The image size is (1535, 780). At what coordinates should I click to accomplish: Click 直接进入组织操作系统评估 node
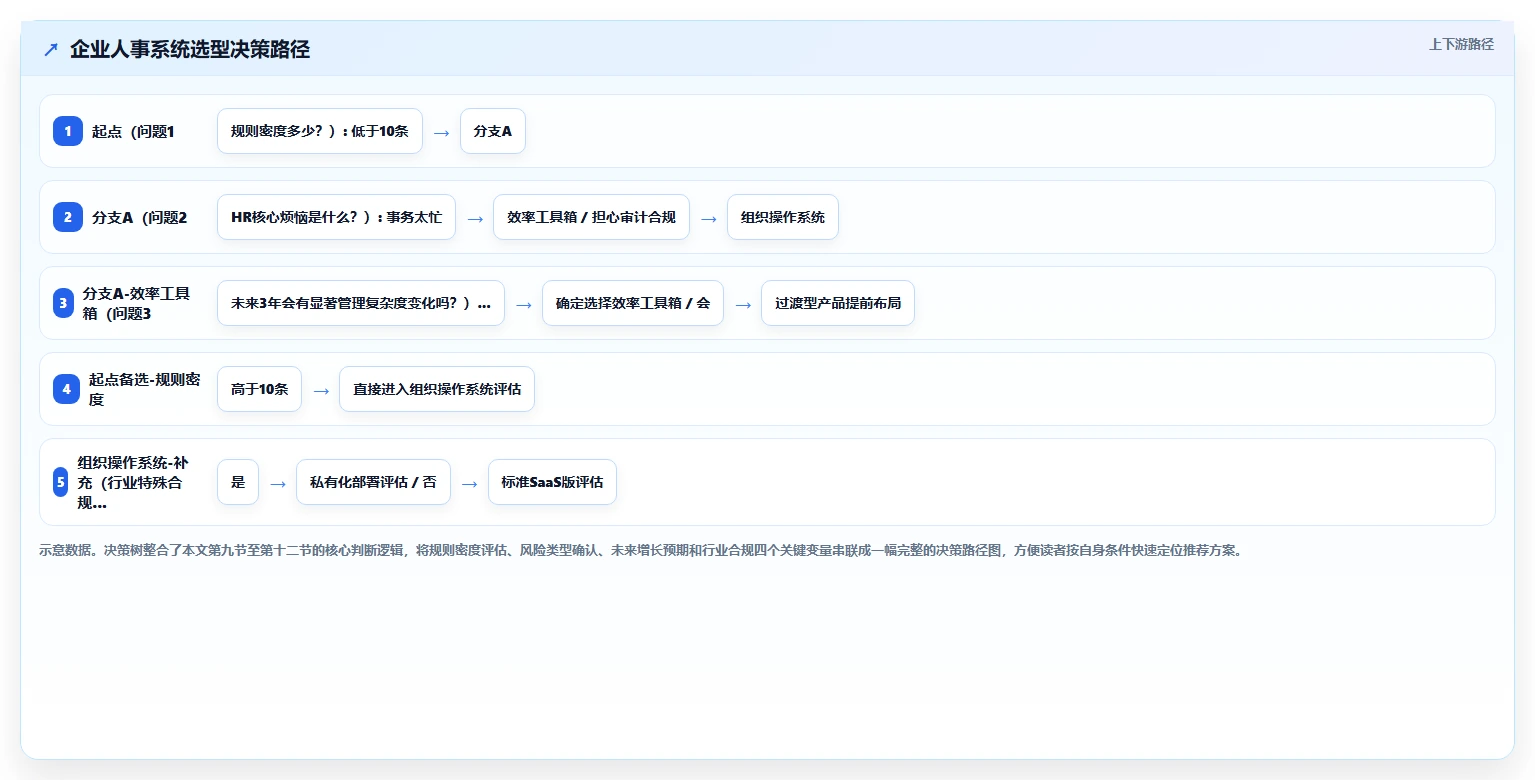tap(437, 389)
